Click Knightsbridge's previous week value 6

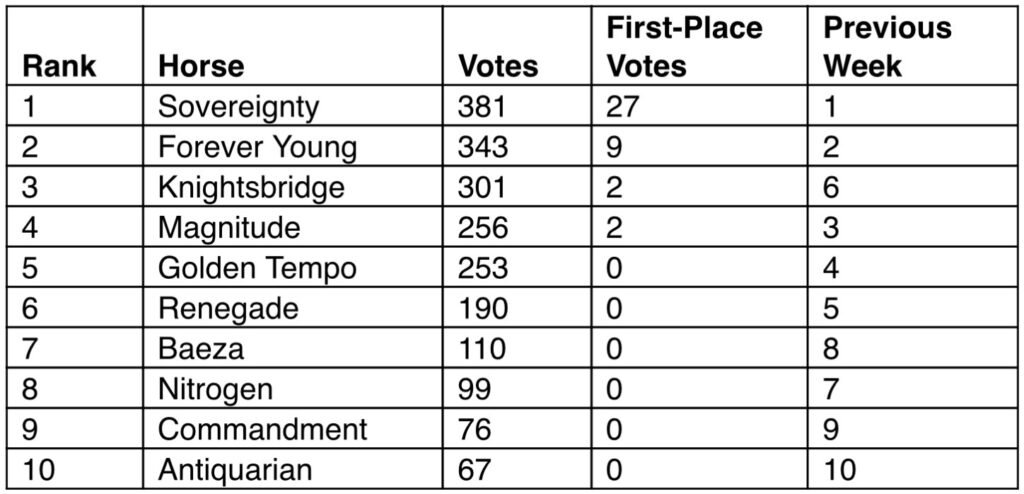tap(912, 186)
